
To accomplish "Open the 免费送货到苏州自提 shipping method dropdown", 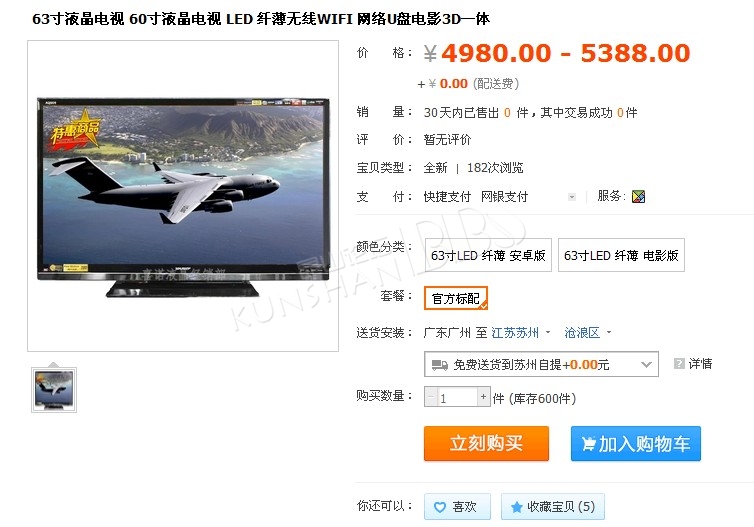I will coord(541,364).
